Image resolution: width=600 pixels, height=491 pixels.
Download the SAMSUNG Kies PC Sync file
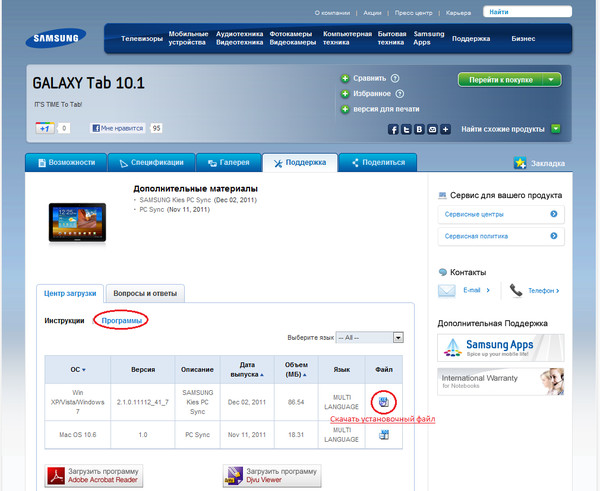[384, 402]
